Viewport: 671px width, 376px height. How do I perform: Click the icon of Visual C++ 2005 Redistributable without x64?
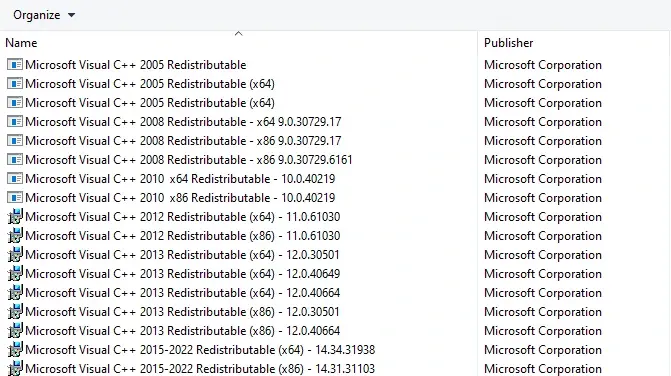(15, 65)
